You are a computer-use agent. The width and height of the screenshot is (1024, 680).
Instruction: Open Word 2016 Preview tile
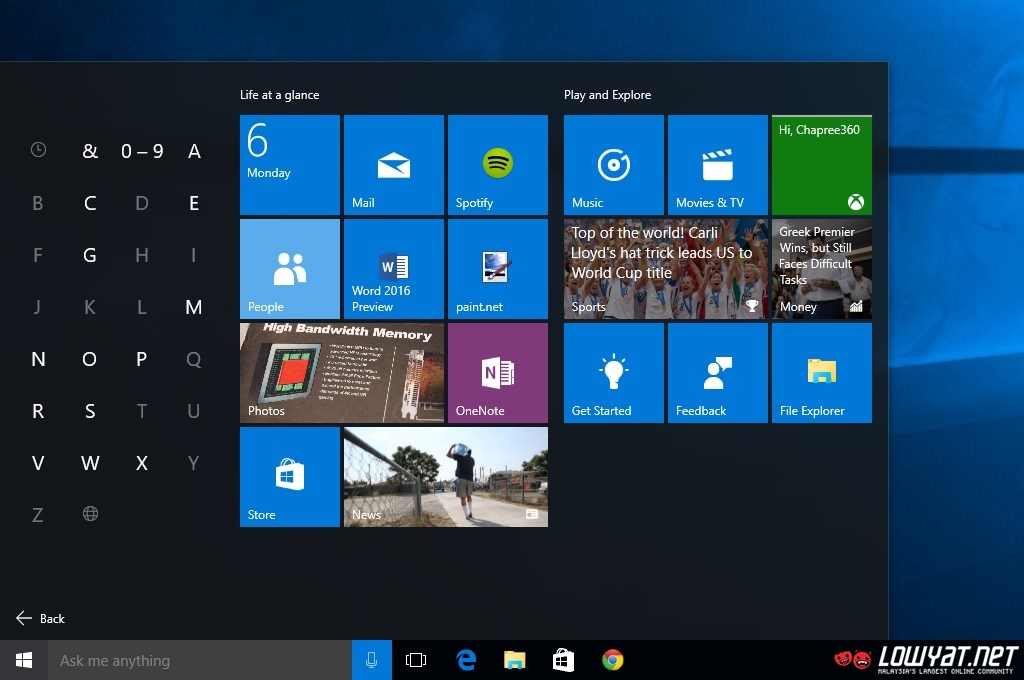coord(393,269)
